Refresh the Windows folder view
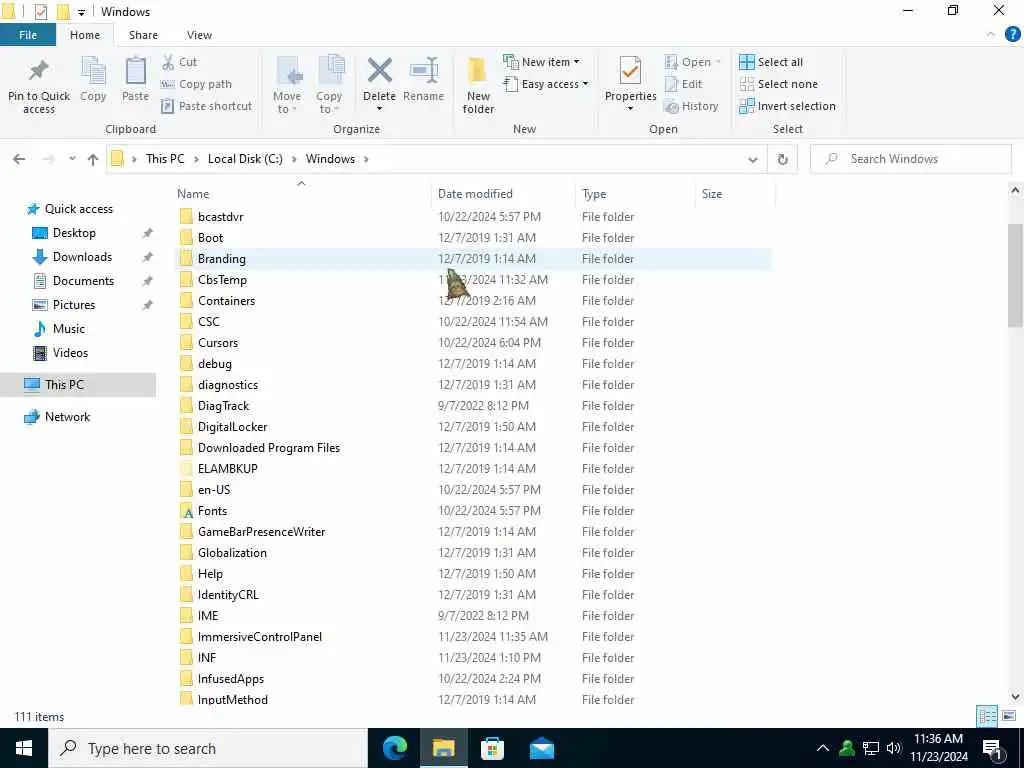Screen dimensions: 1024x768 pos(782,159)
